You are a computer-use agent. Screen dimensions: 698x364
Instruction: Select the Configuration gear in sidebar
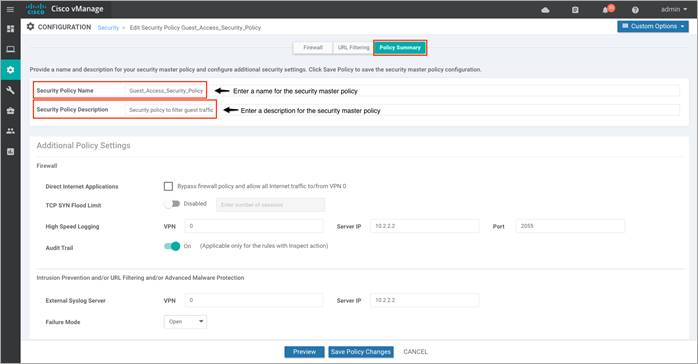coord(10,70)
